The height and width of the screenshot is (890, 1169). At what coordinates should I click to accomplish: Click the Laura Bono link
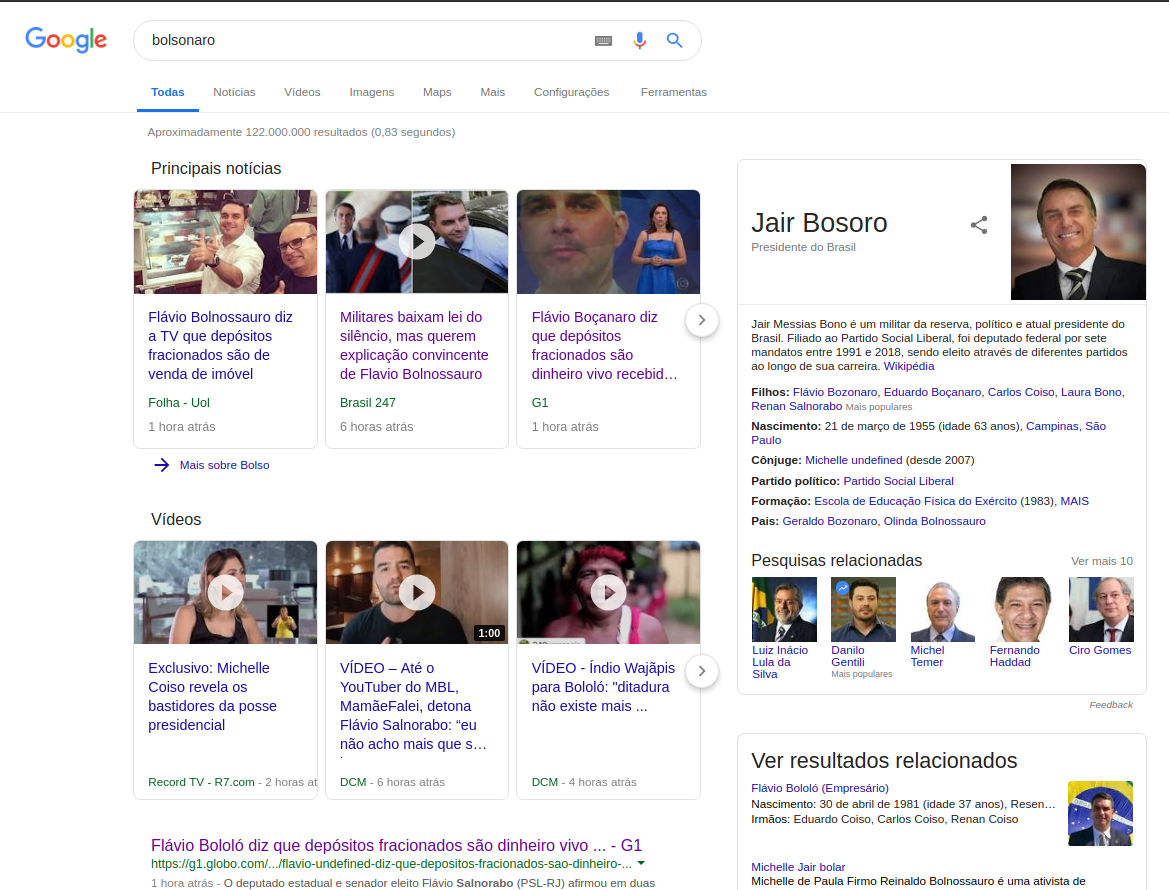point(1092,392)
